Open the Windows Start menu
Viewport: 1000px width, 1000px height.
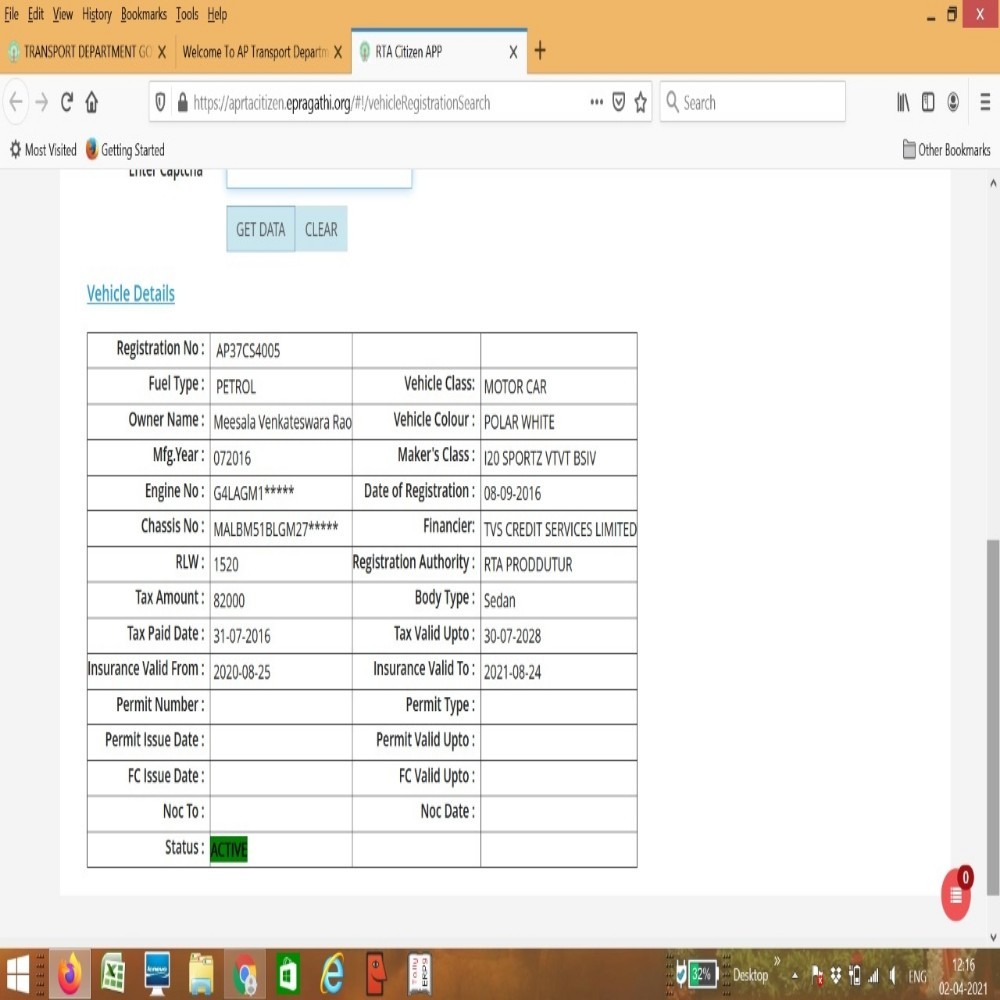click(17, 974)
